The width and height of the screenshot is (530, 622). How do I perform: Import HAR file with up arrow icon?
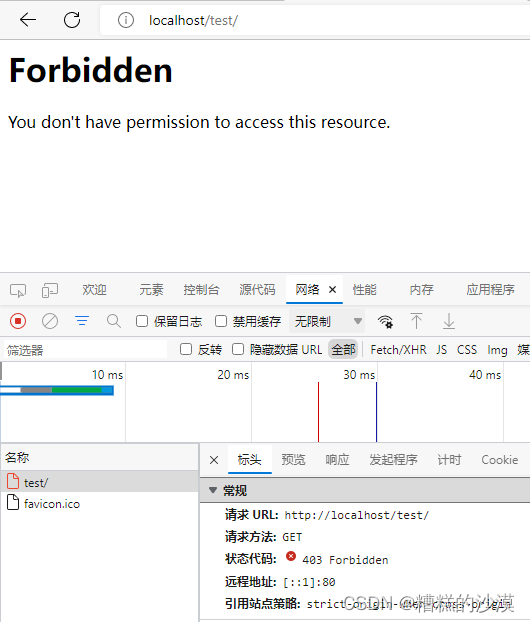tap(416, 321)
